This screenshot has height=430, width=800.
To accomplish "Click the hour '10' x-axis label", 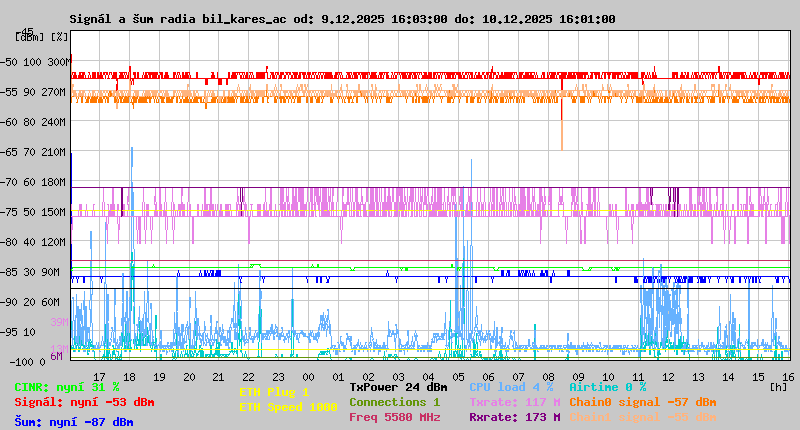I will coord(608,377).
